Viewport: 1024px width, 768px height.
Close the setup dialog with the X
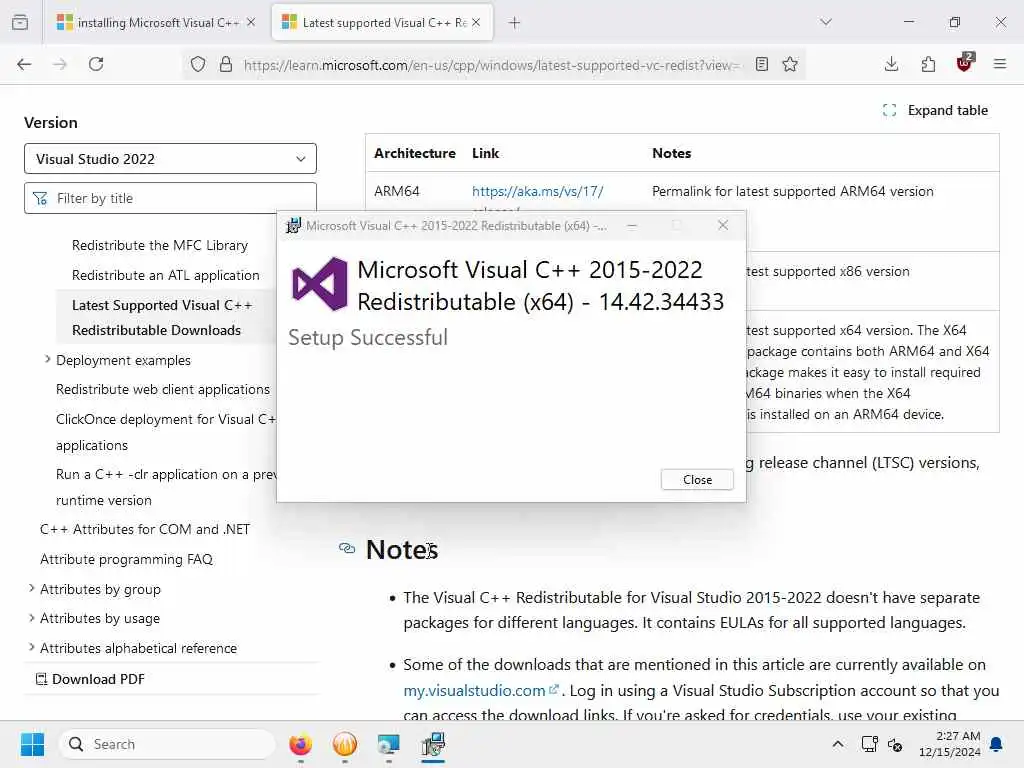click(723, 225)
